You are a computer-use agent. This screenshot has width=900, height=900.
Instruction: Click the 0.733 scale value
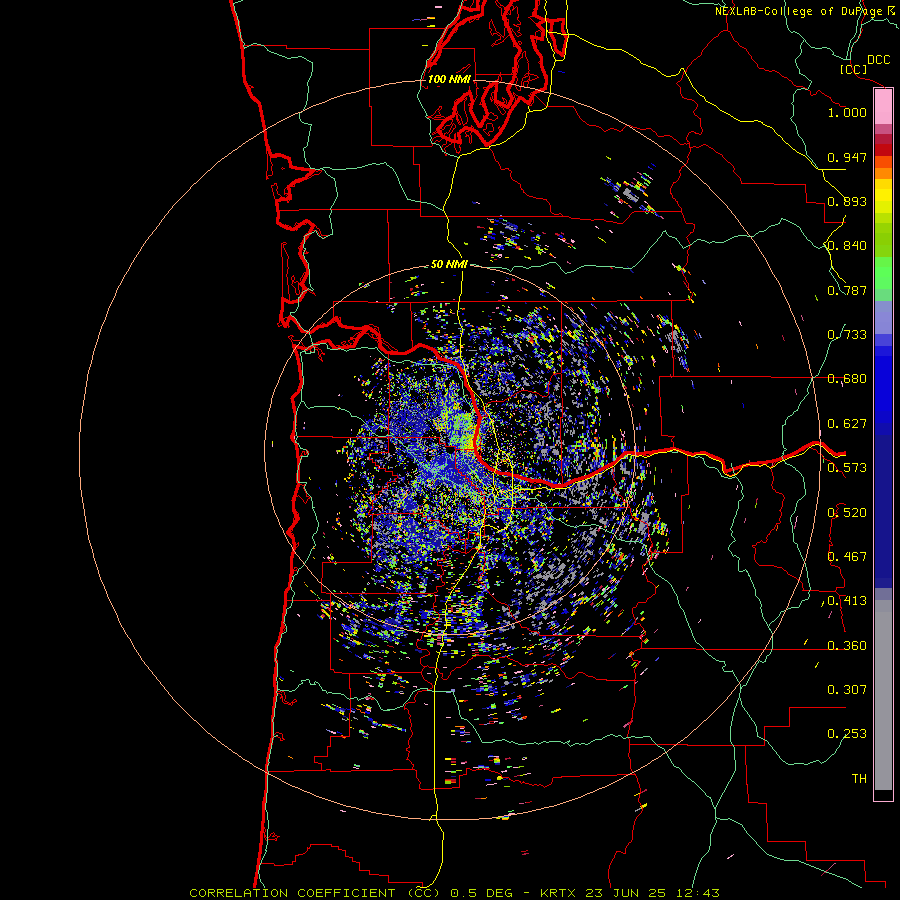[x=847, y=335]
